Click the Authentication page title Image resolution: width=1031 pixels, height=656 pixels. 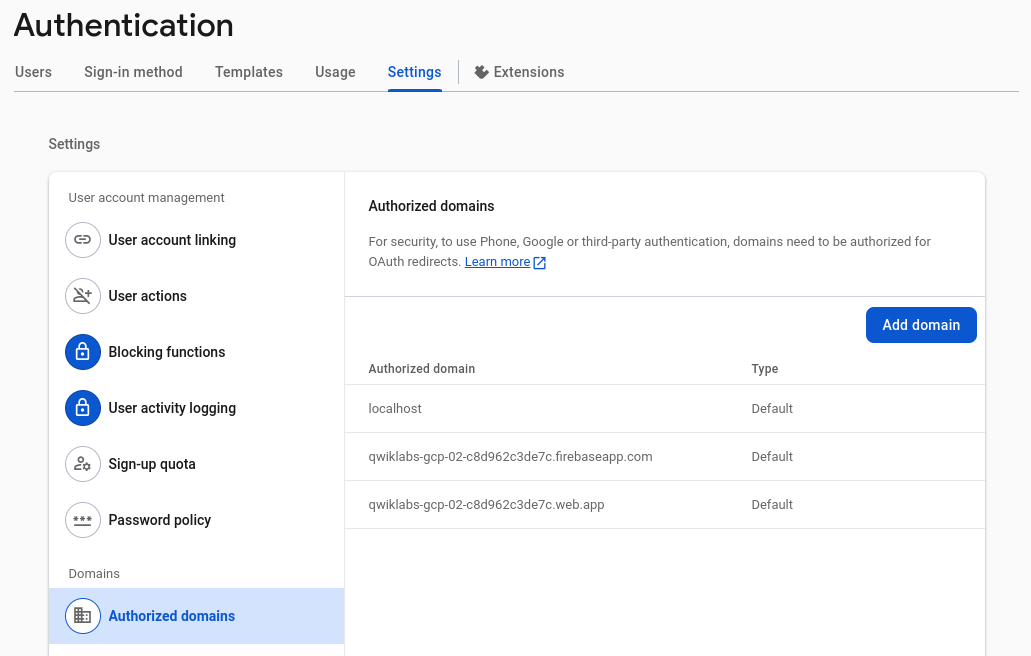tap(124, 26)
